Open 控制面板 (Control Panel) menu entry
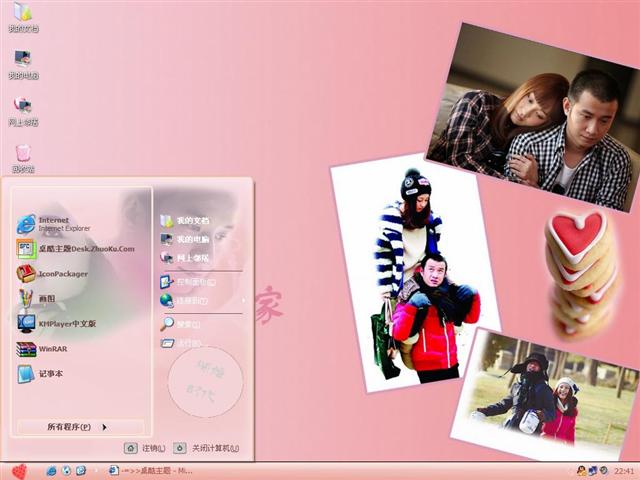 (193, 282)
